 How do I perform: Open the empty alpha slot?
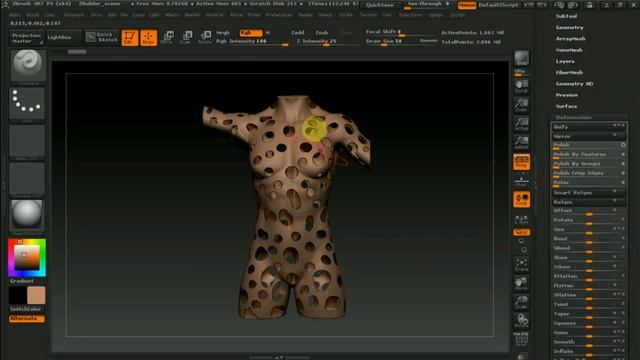(x=27, y=141)
